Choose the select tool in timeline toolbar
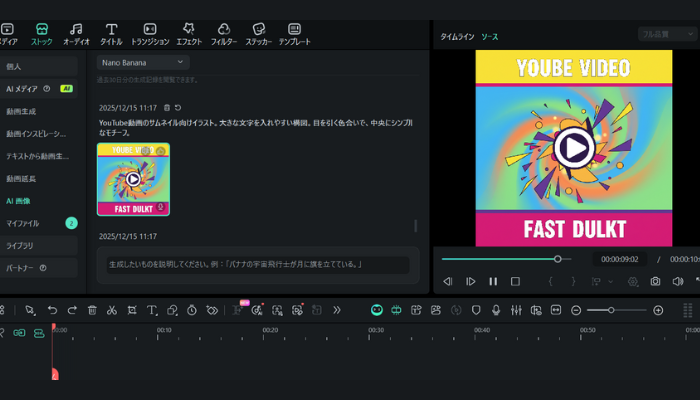 coord(30,310)
